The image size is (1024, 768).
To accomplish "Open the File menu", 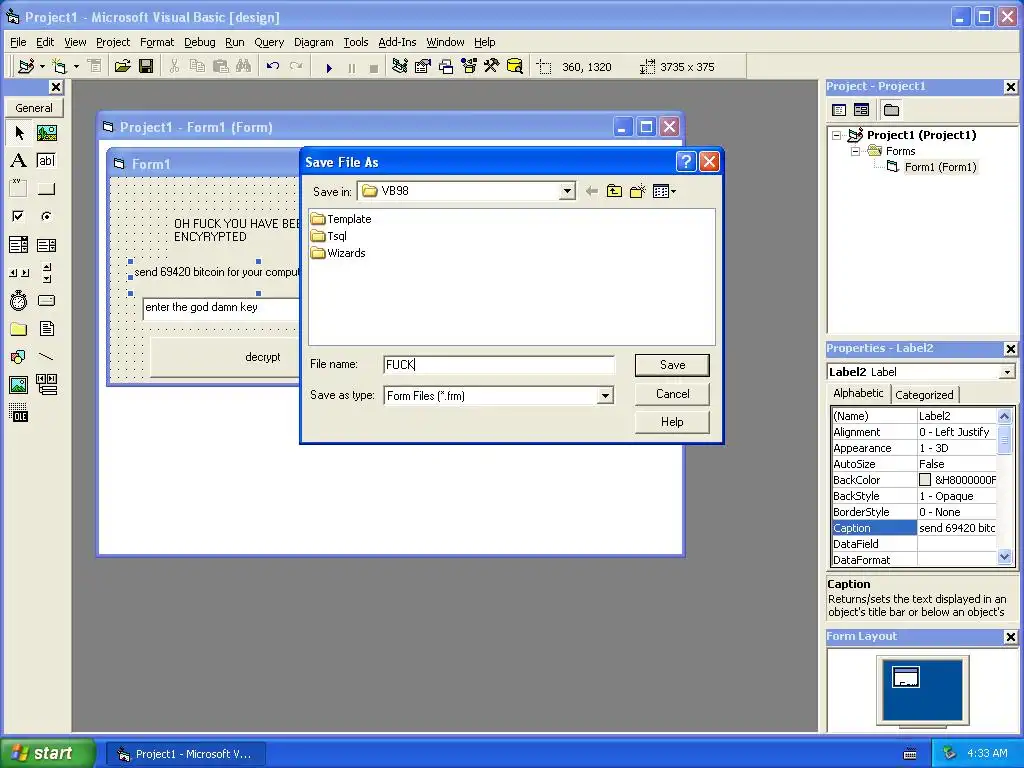I will pyautogui.click(x=18, y=42).
